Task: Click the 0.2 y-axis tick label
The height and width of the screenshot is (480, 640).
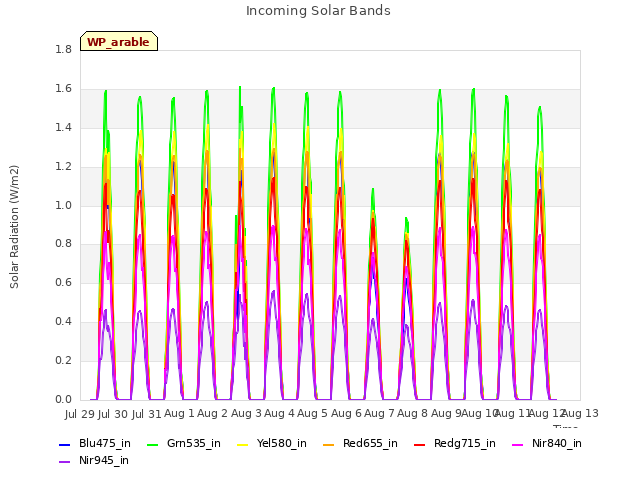Action: point(63,360)
